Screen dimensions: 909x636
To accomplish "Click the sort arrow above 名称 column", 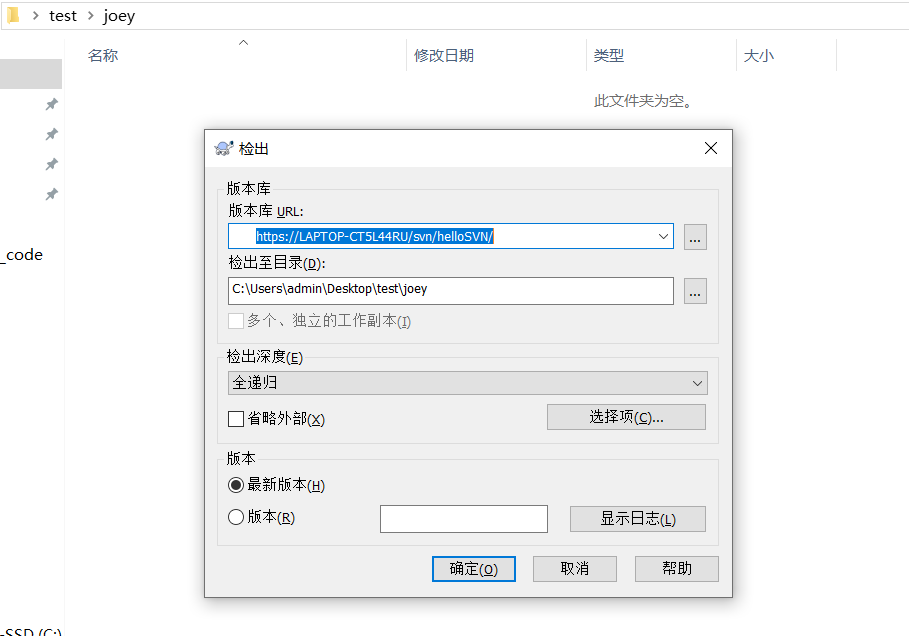I will click(x=243, y=42).
